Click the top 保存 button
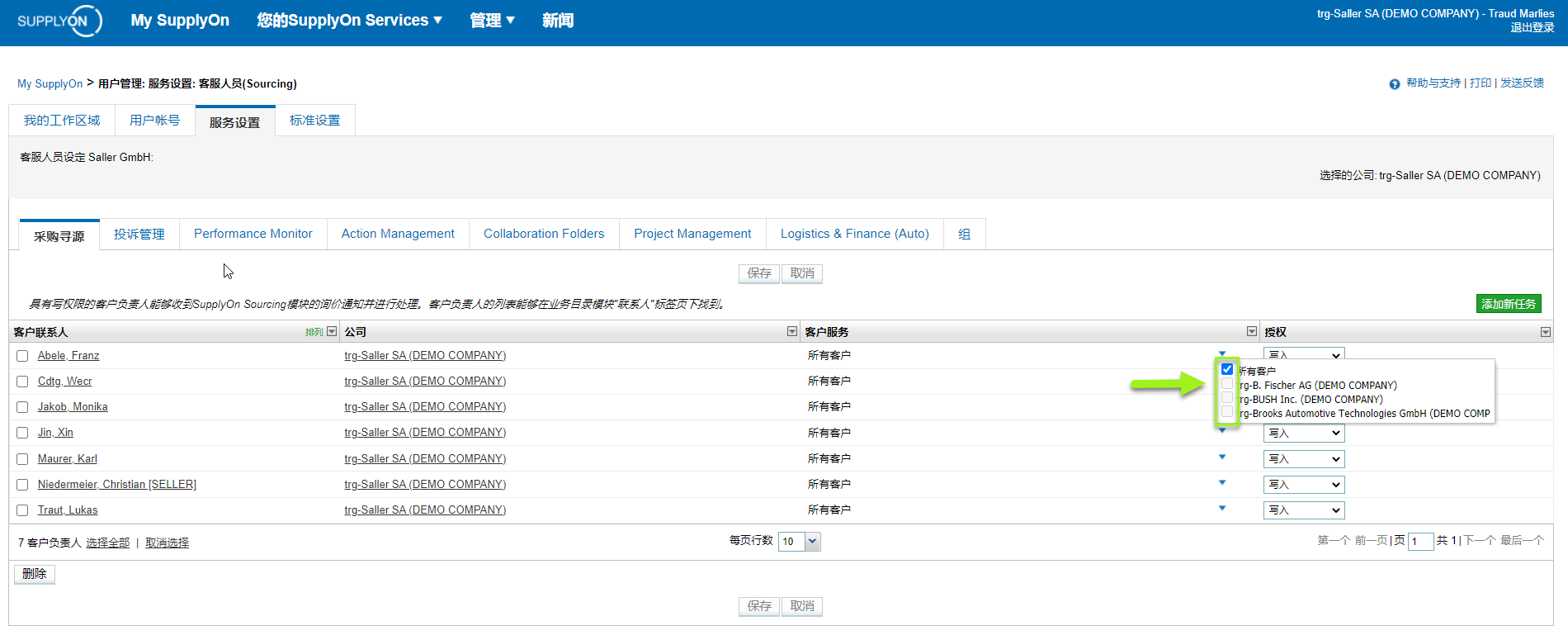Screen dimensions: 1568x640 tap(759, 273)
